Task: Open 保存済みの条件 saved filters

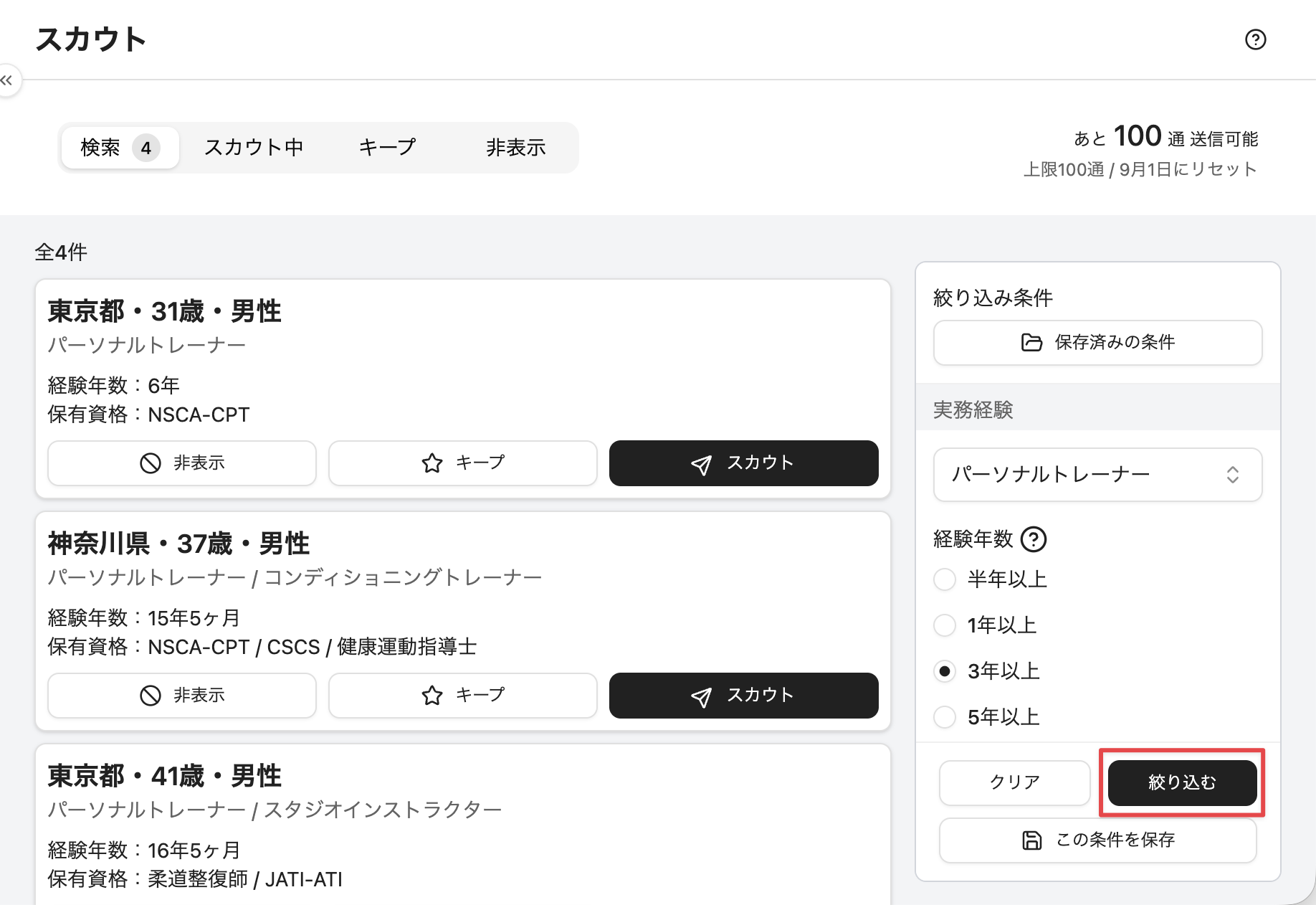Action: pyautogui.click(x=1097, y=343)
